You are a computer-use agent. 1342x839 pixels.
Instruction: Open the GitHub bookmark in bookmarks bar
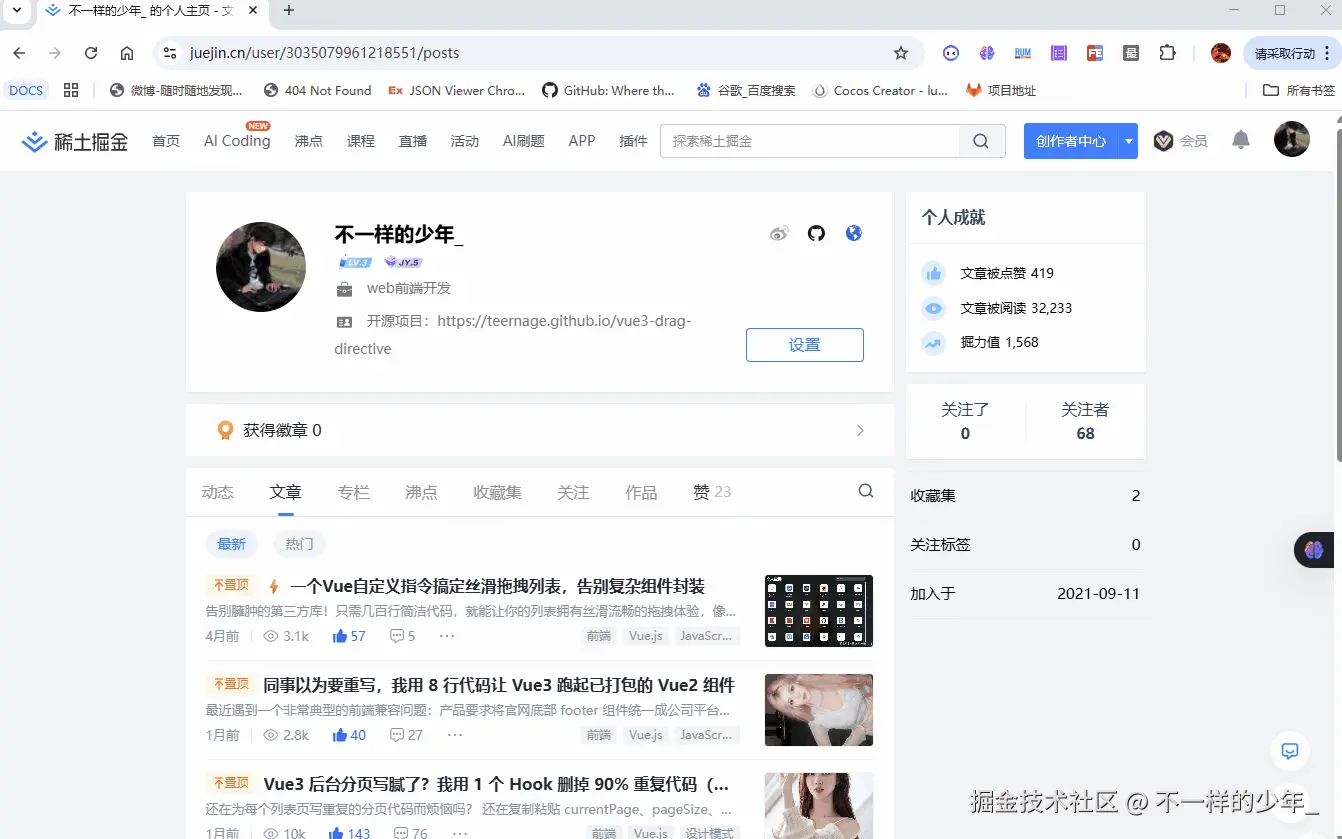click(608, 90)
